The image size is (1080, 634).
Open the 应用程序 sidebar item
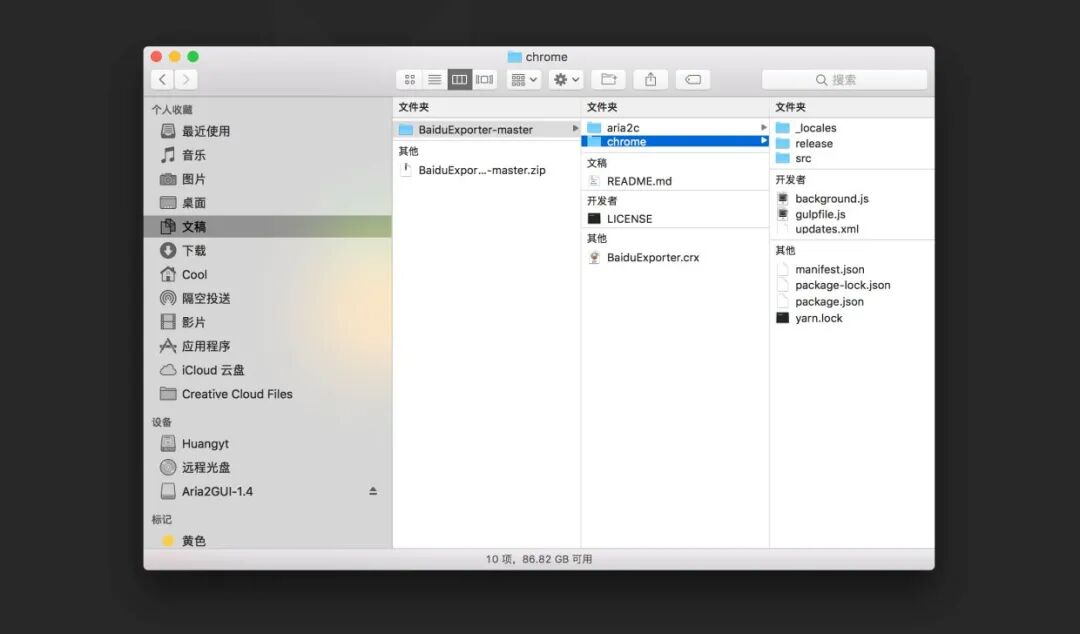point(206,346)
